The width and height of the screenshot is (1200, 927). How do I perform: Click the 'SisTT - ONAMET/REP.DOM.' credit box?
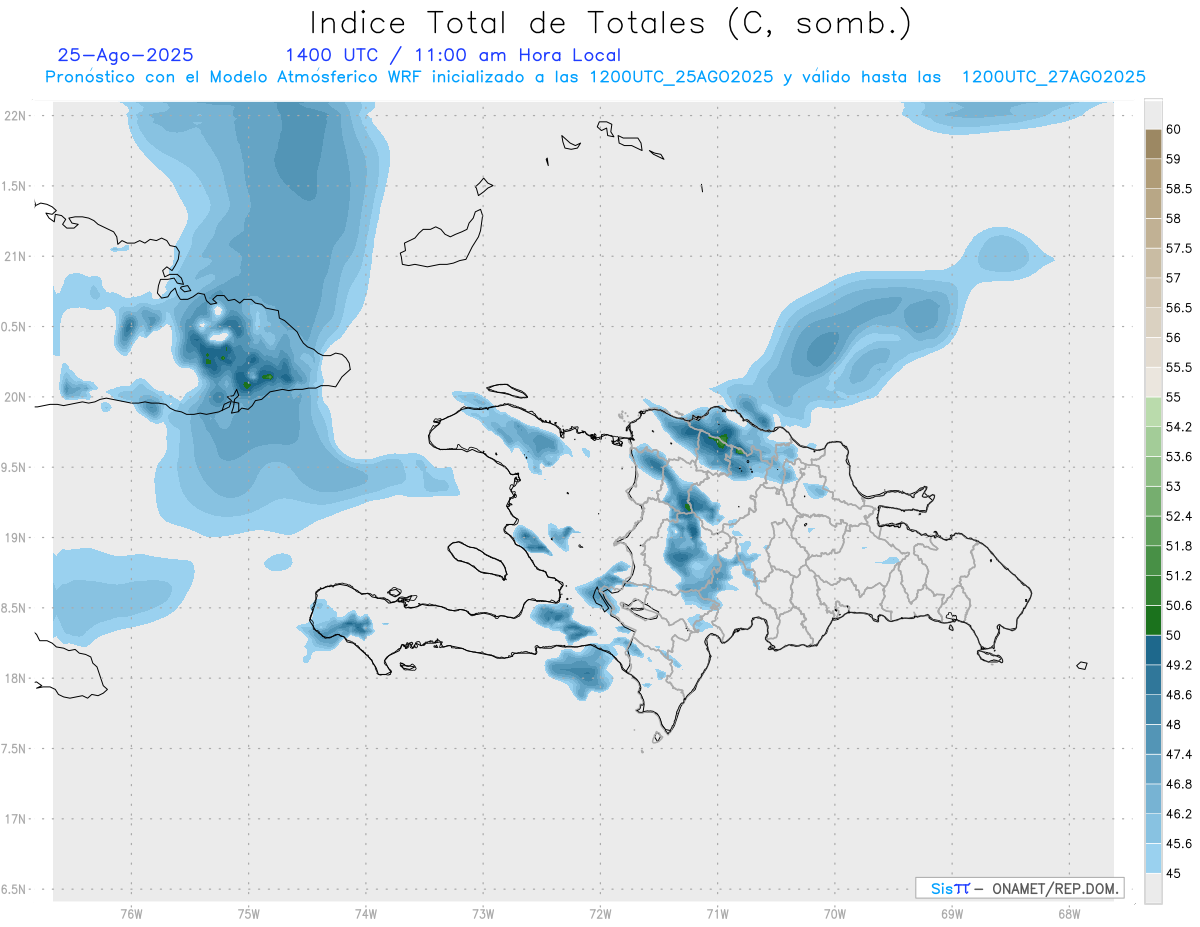(x=1019, y=888)
